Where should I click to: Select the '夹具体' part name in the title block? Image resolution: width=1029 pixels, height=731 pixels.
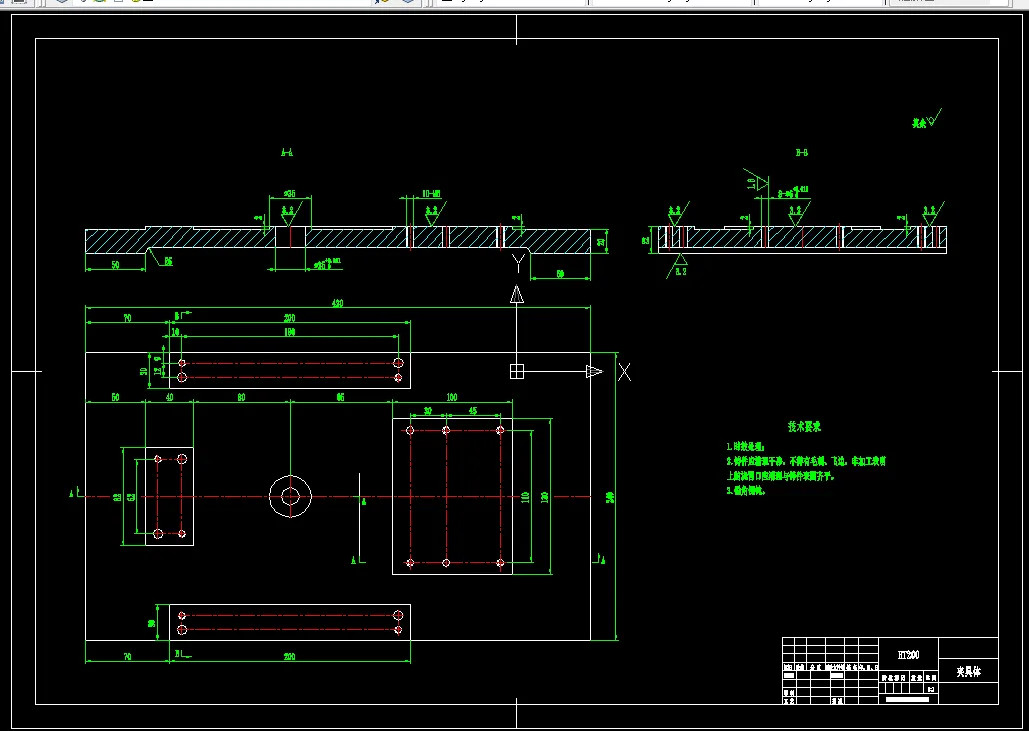coord(969,672)
